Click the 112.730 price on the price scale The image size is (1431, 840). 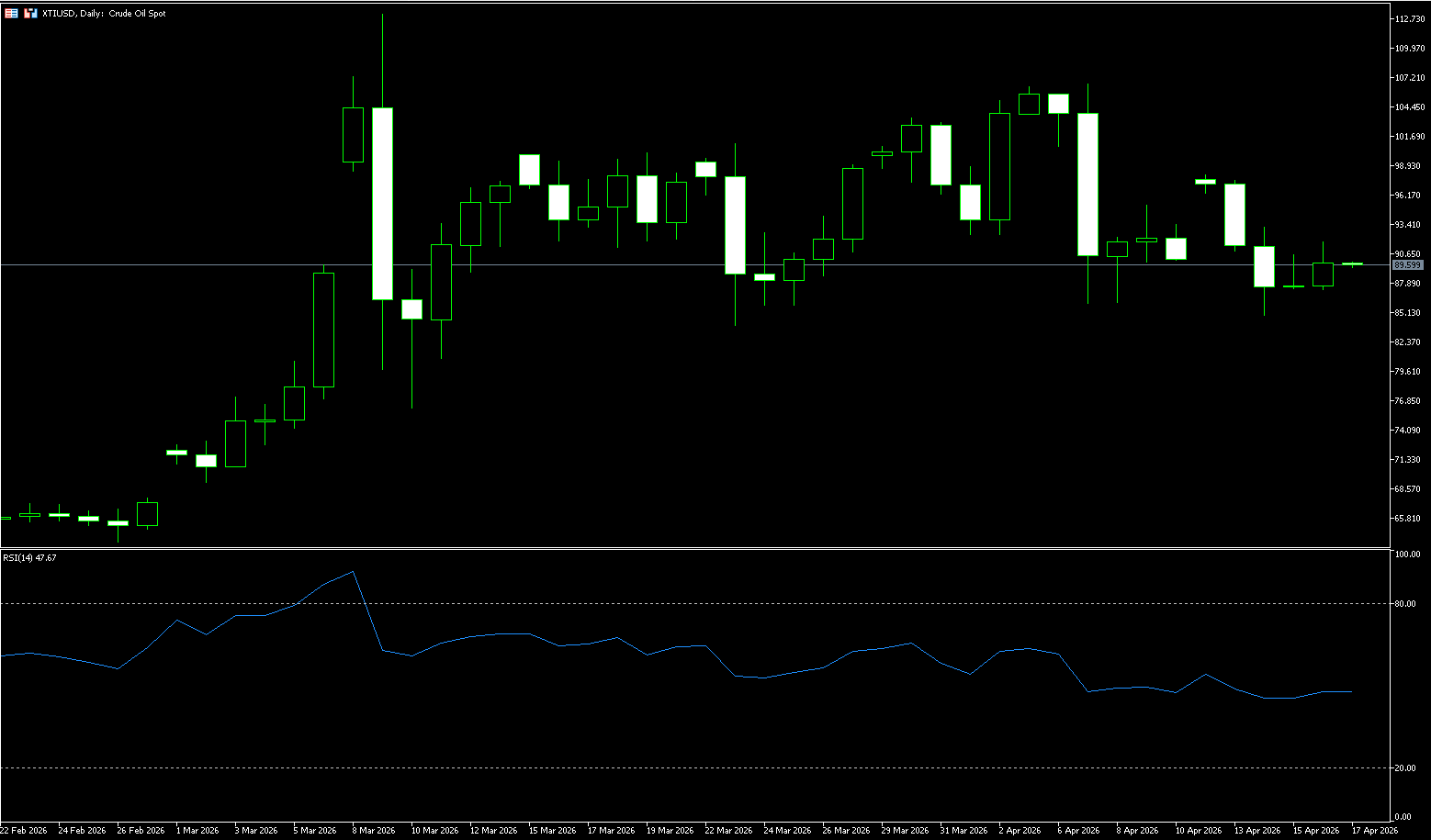[x=1408, y=19]
